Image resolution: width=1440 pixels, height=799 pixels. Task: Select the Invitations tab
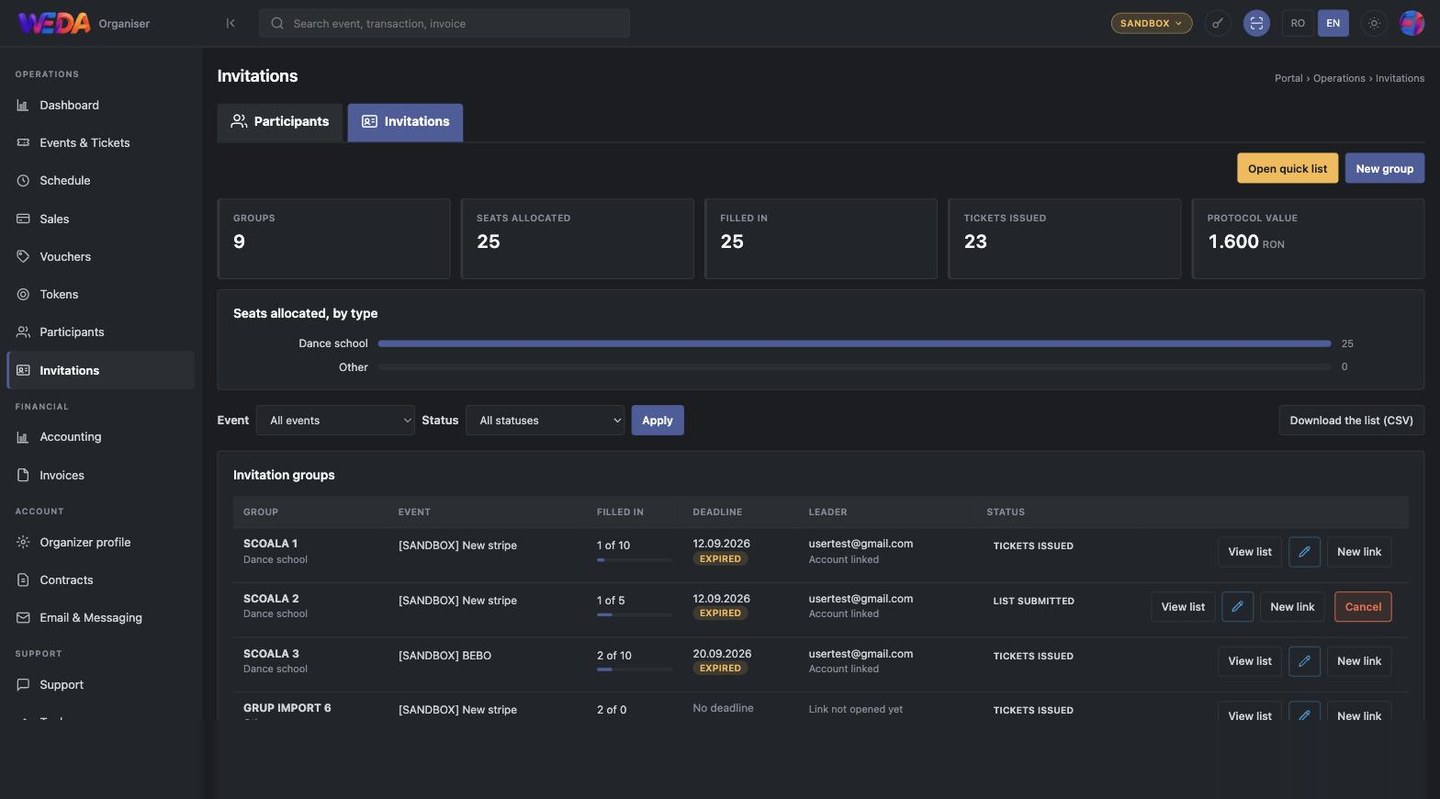pyautogui.click(x=405, y=122)
